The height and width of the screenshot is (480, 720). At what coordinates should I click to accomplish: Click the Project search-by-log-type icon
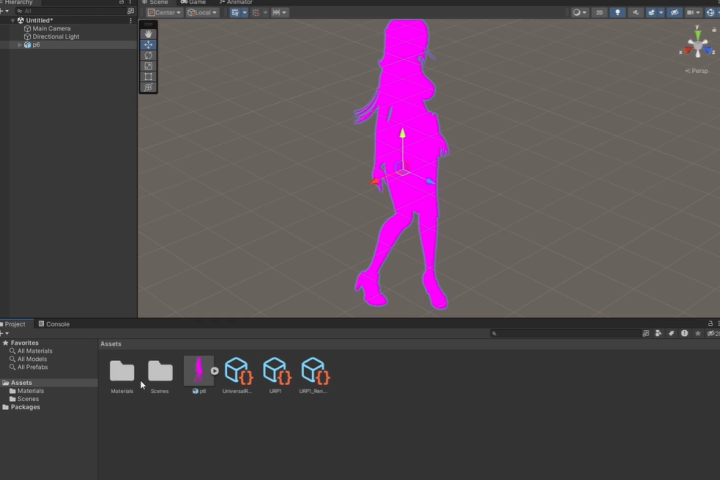tap(684, 333)
